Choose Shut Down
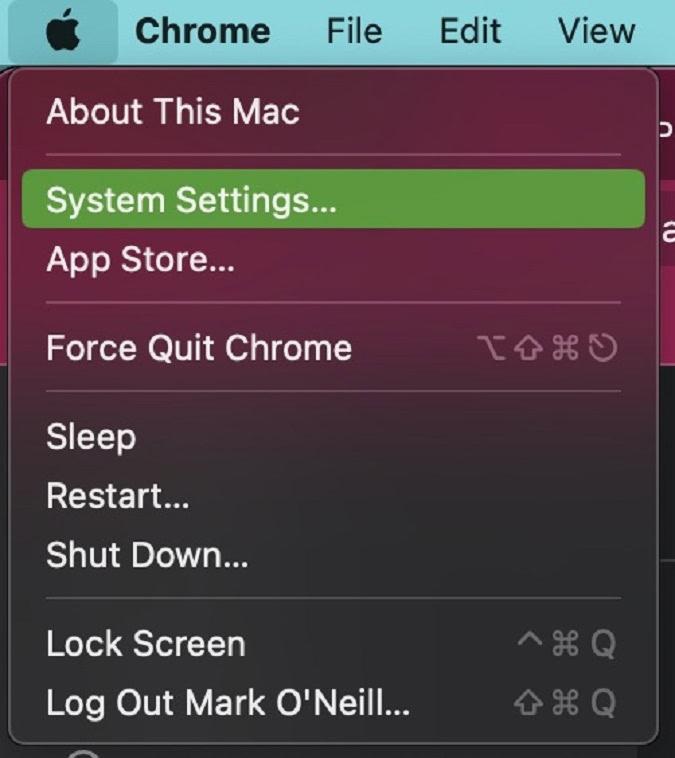This screenshot has height=758, width=675. click(x=146, y=554)
